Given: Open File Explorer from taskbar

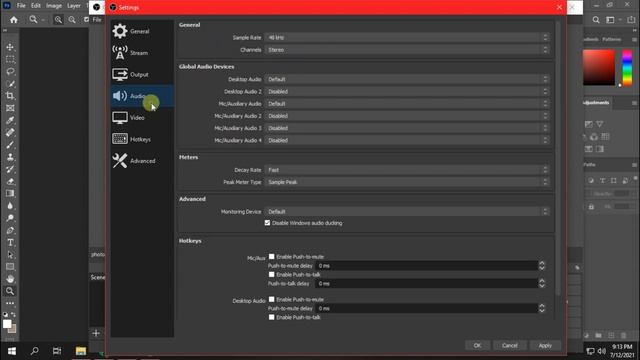Looking at the screenshot, I should tap(81, 351).
